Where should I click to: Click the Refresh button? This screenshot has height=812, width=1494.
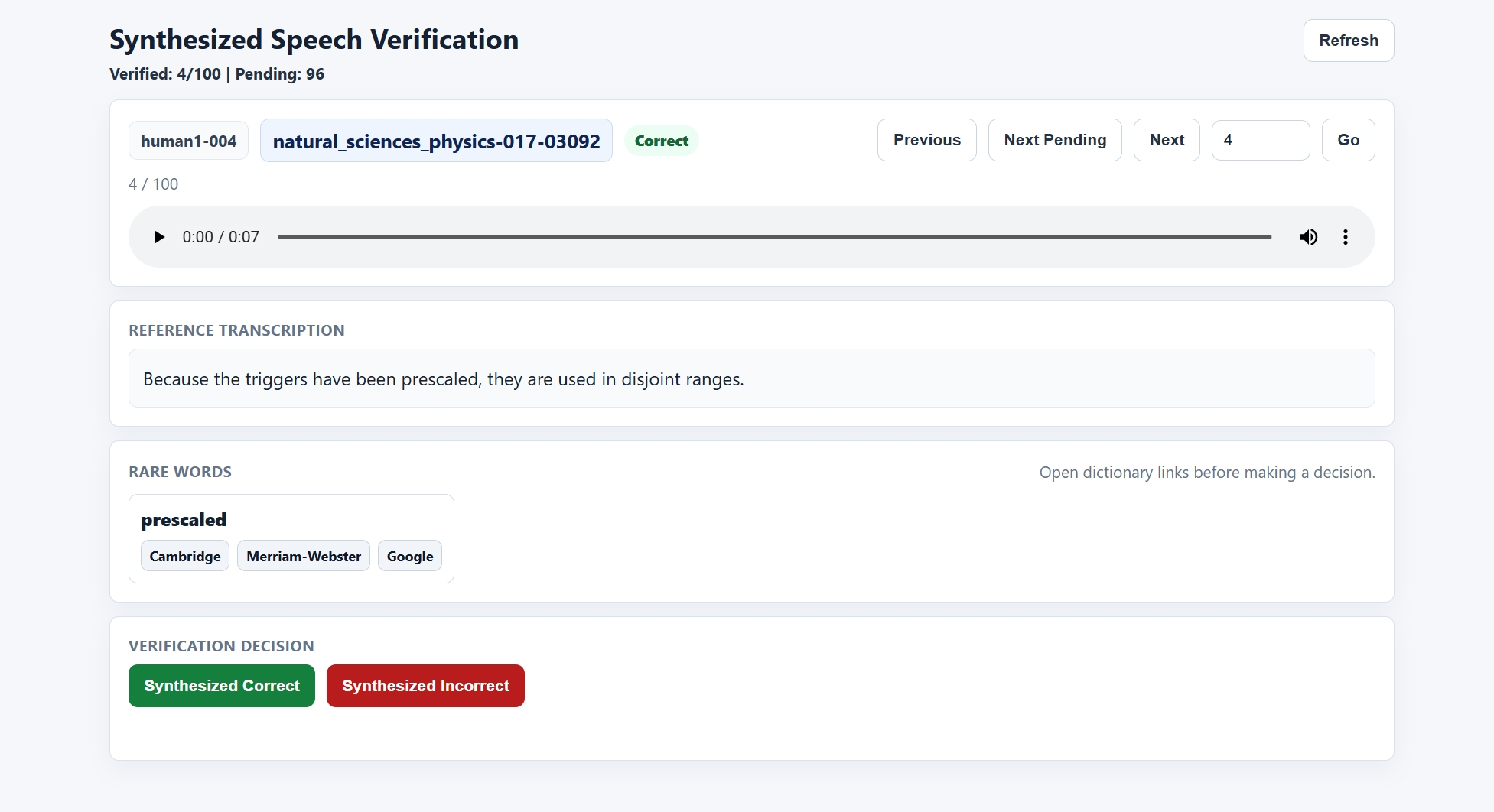(1349, 41)
